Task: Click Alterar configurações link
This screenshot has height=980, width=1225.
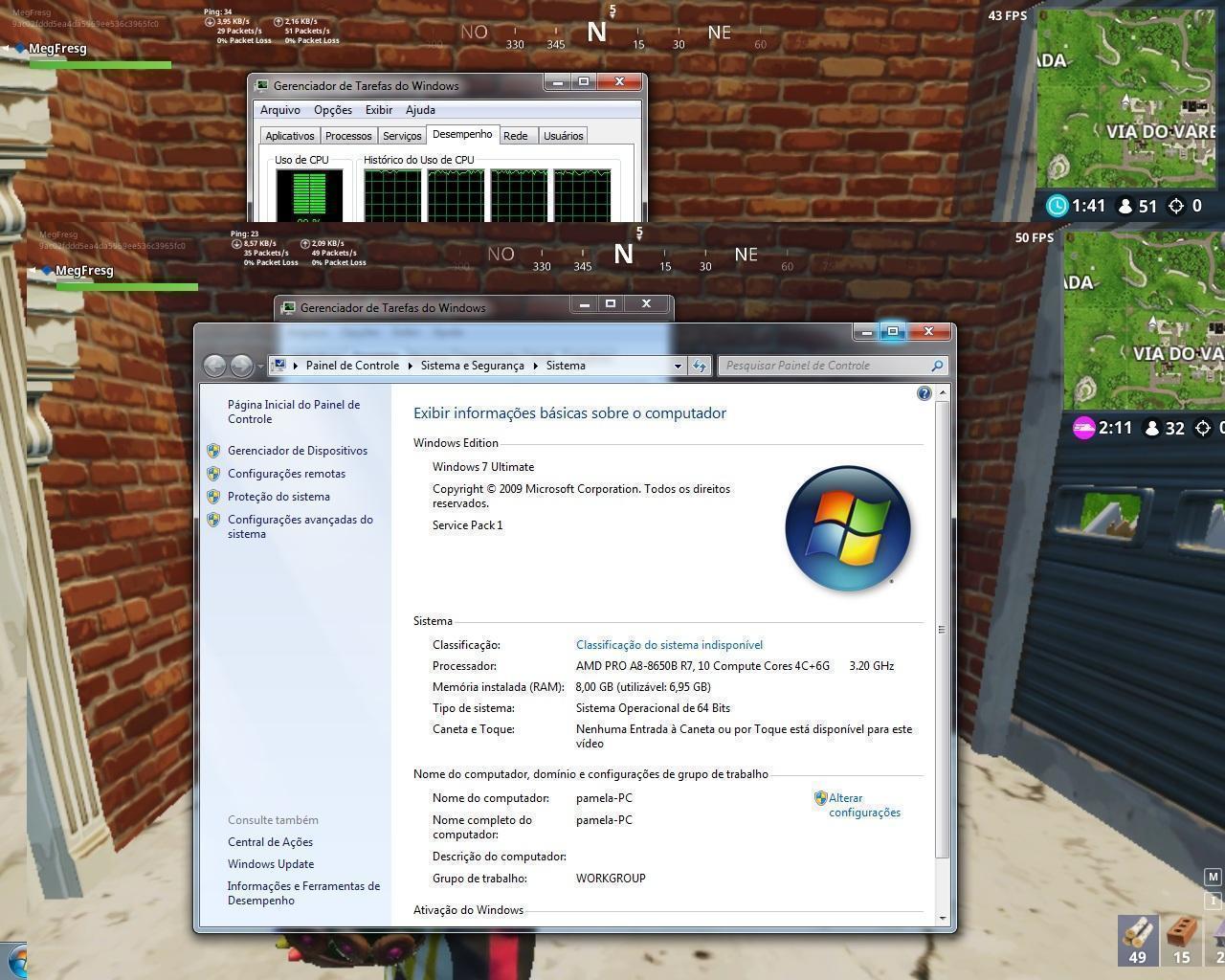Action: (864, 805)
